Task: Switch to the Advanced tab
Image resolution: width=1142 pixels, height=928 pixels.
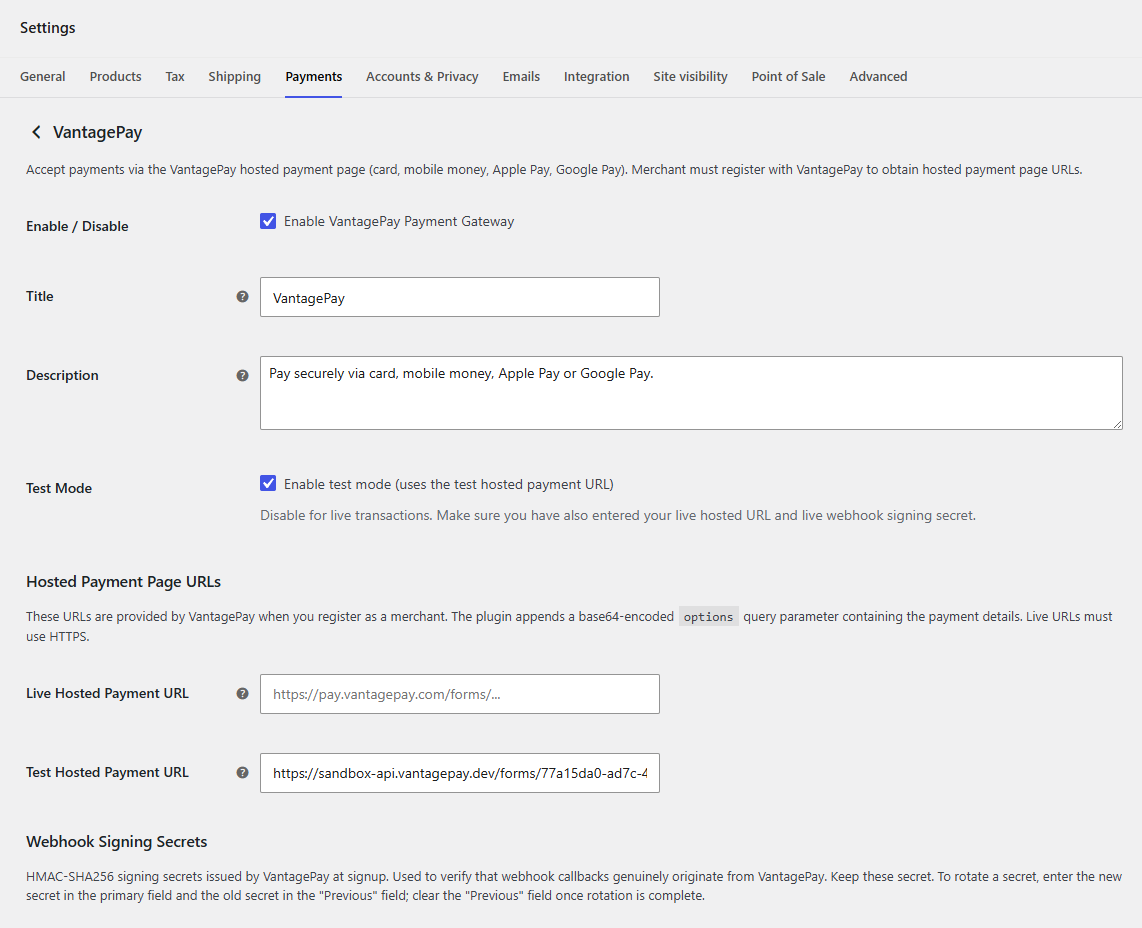Action: click(878, 76)
